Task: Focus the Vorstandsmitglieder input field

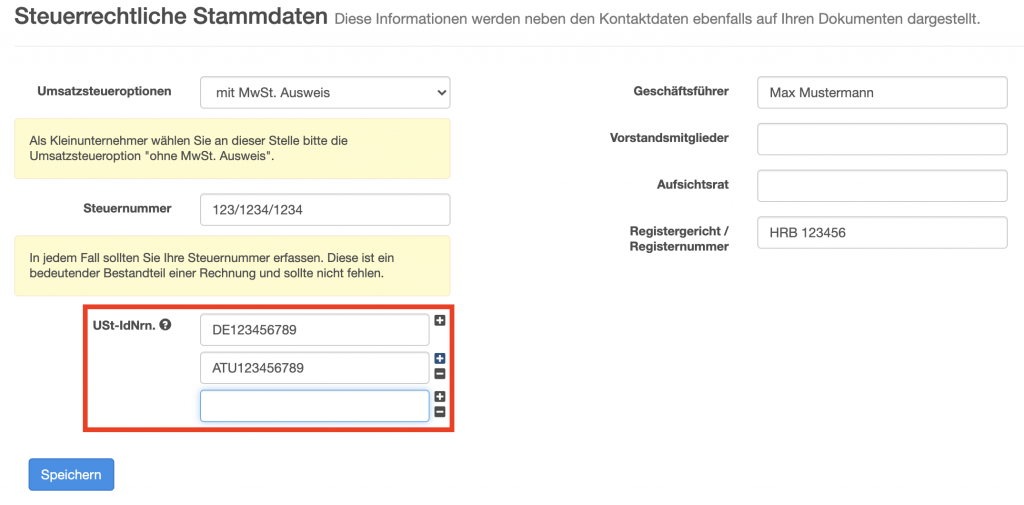Action: (x=882, y=139)
